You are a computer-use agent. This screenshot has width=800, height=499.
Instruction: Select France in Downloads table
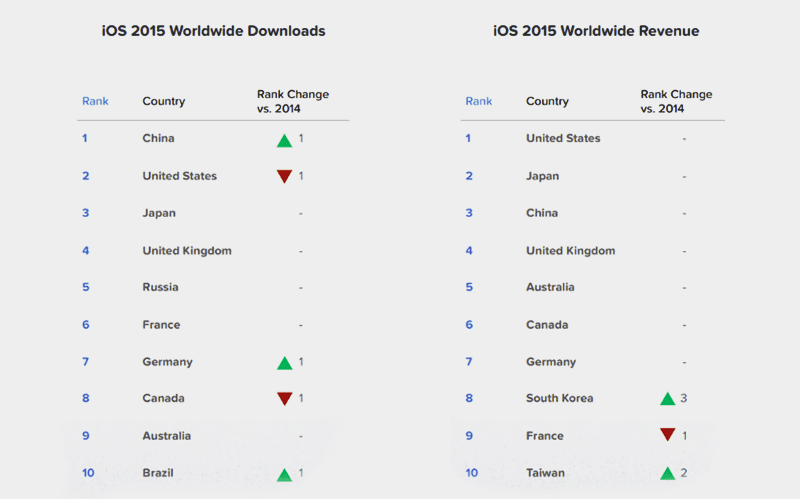pos(161,325)
